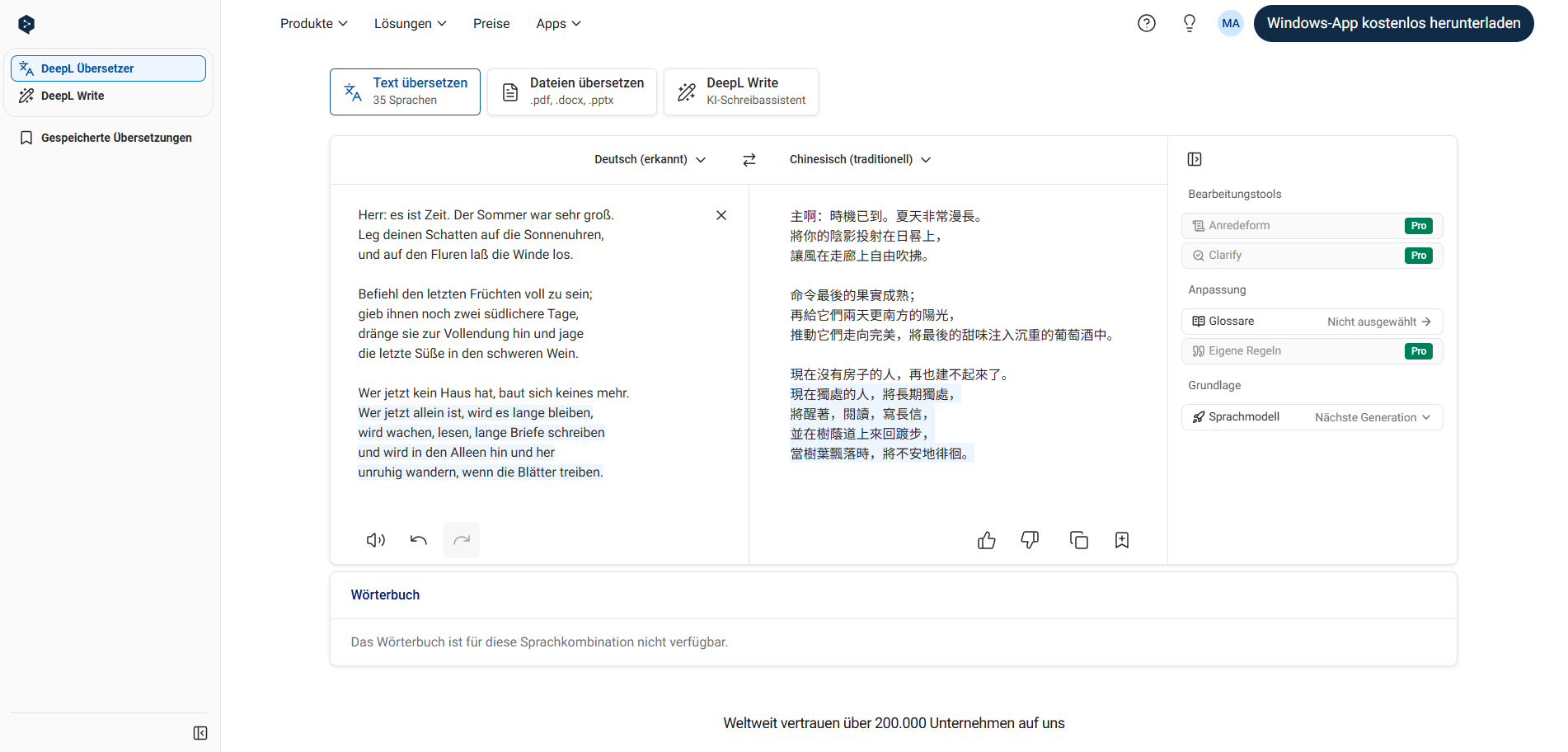This screenshot has width=1568, height=752.
Task: Swap the source and target languages
Action: point(749,159)
